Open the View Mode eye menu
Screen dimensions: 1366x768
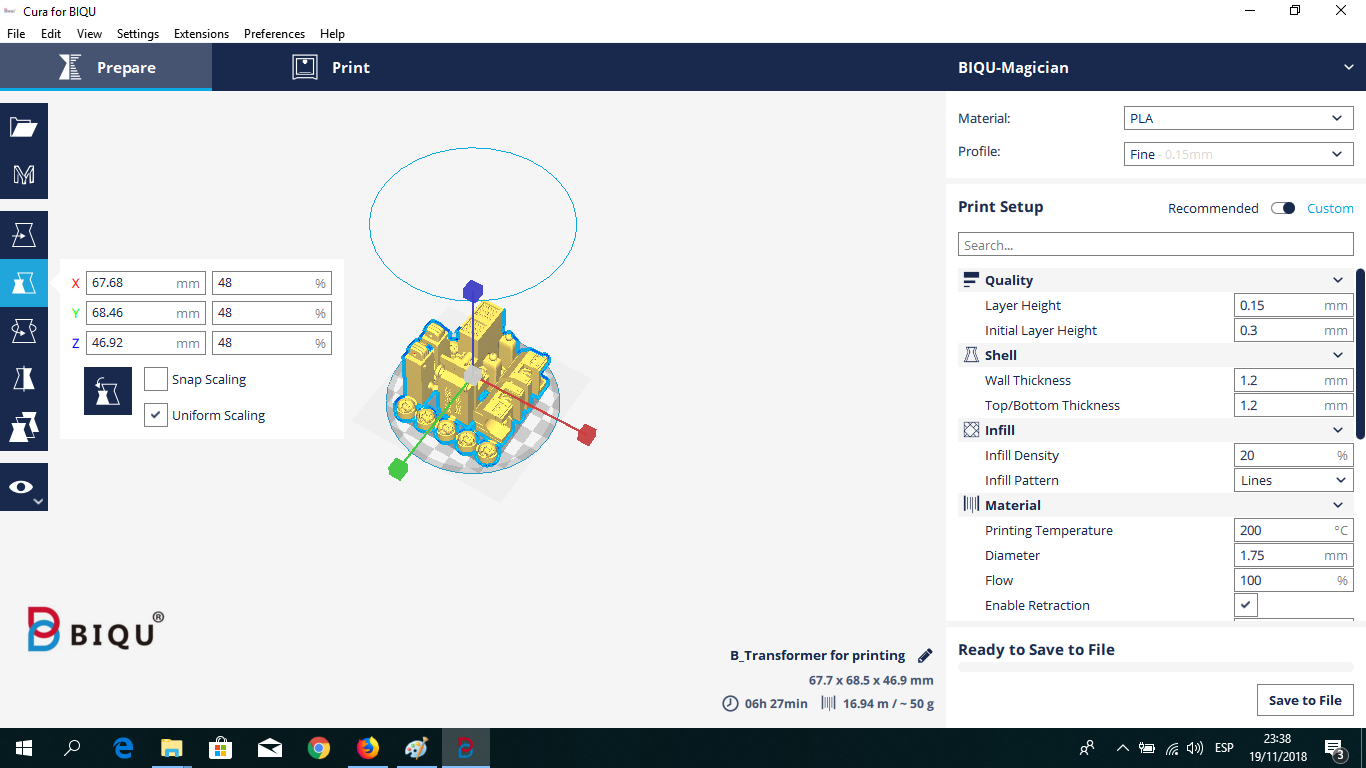tap(24, 487)
